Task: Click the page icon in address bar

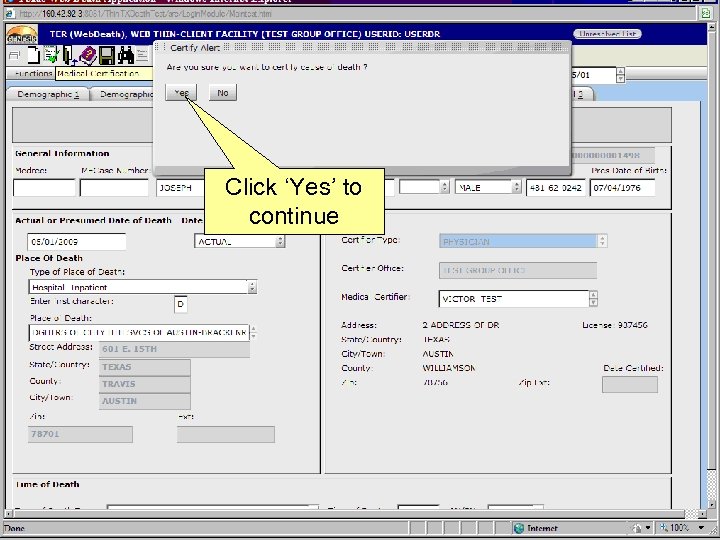Action: pyautogui.click(x=10, y=14)
